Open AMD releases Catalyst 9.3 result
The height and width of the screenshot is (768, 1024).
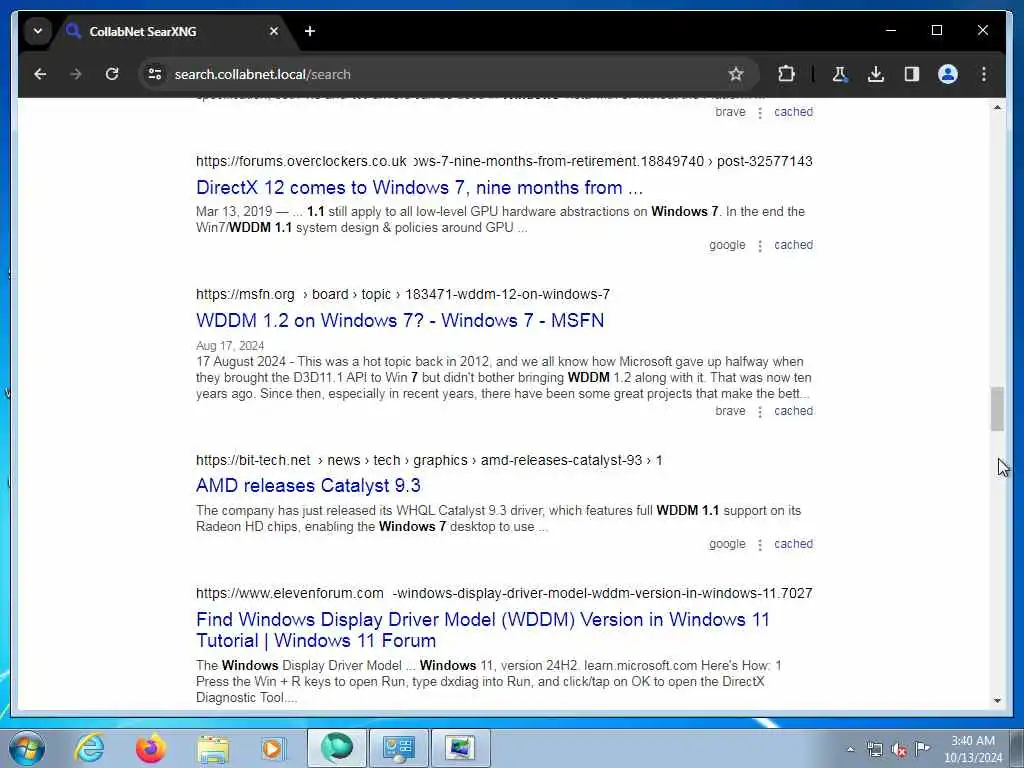(x=308, y=486)
